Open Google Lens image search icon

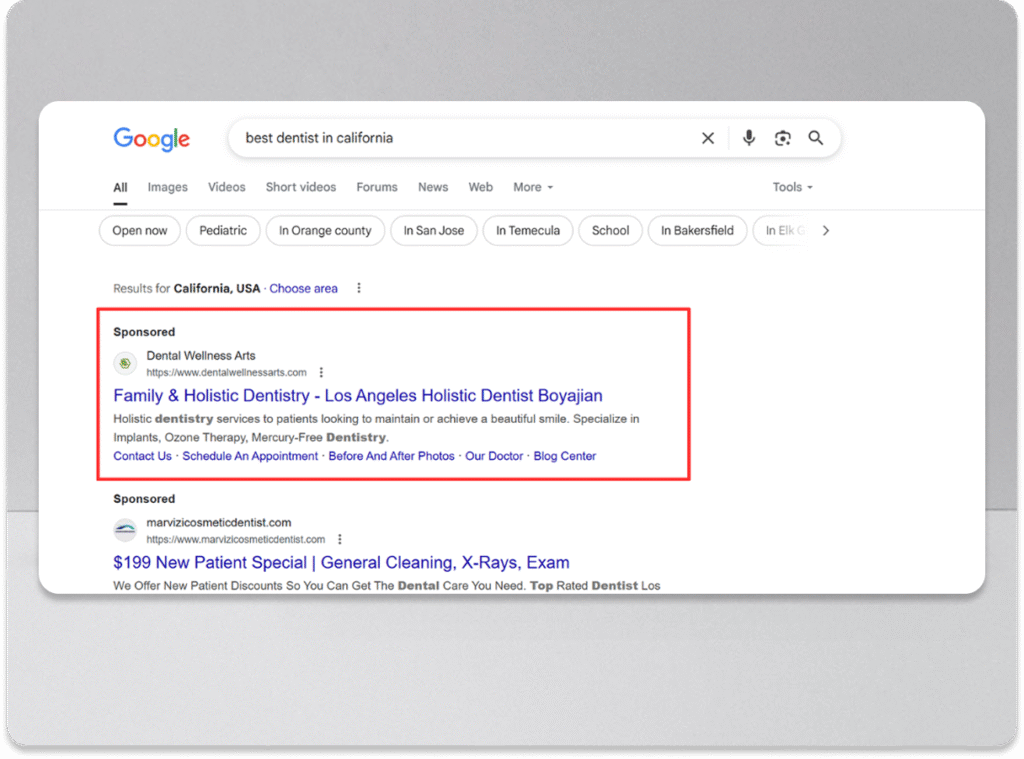[x=783, y=138]
